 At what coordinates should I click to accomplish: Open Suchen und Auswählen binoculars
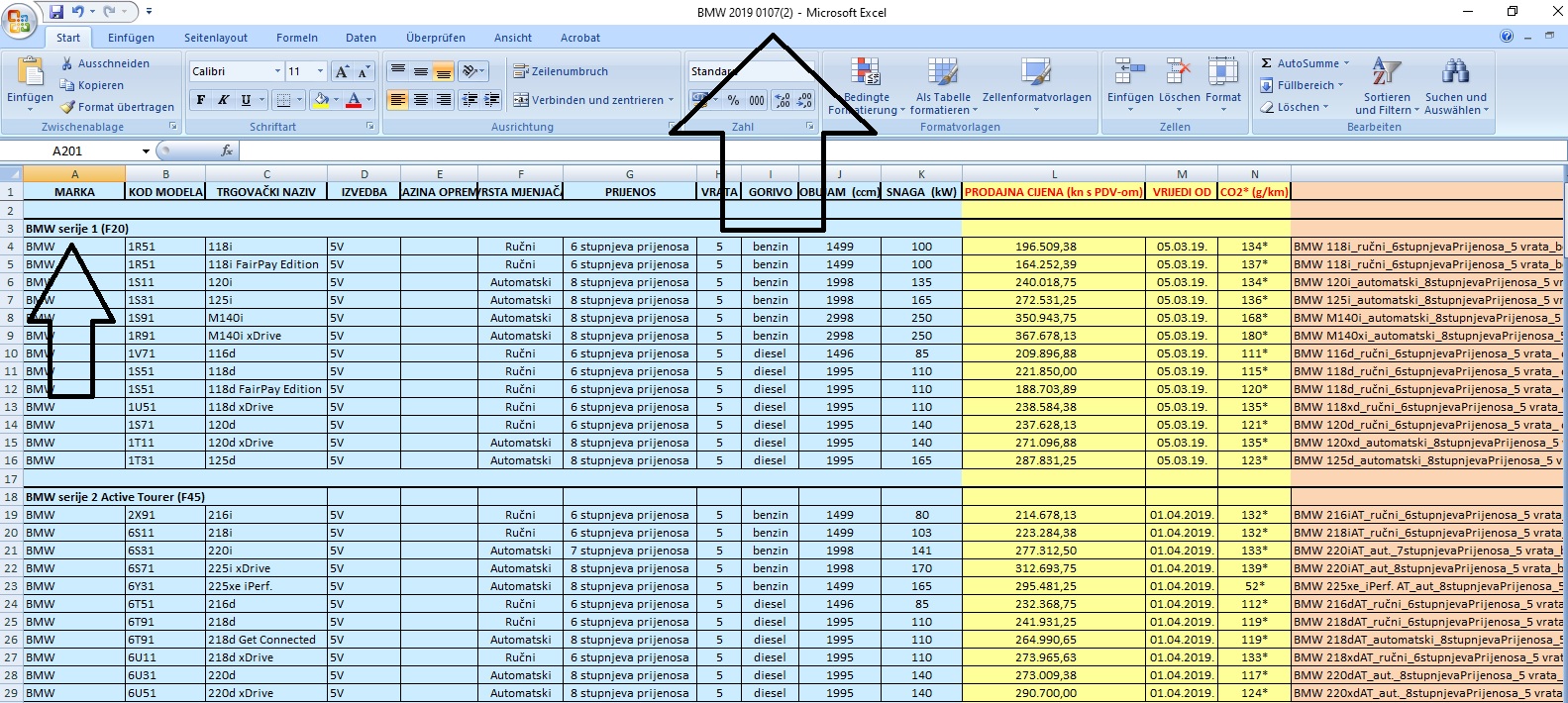coord(1455,86)
